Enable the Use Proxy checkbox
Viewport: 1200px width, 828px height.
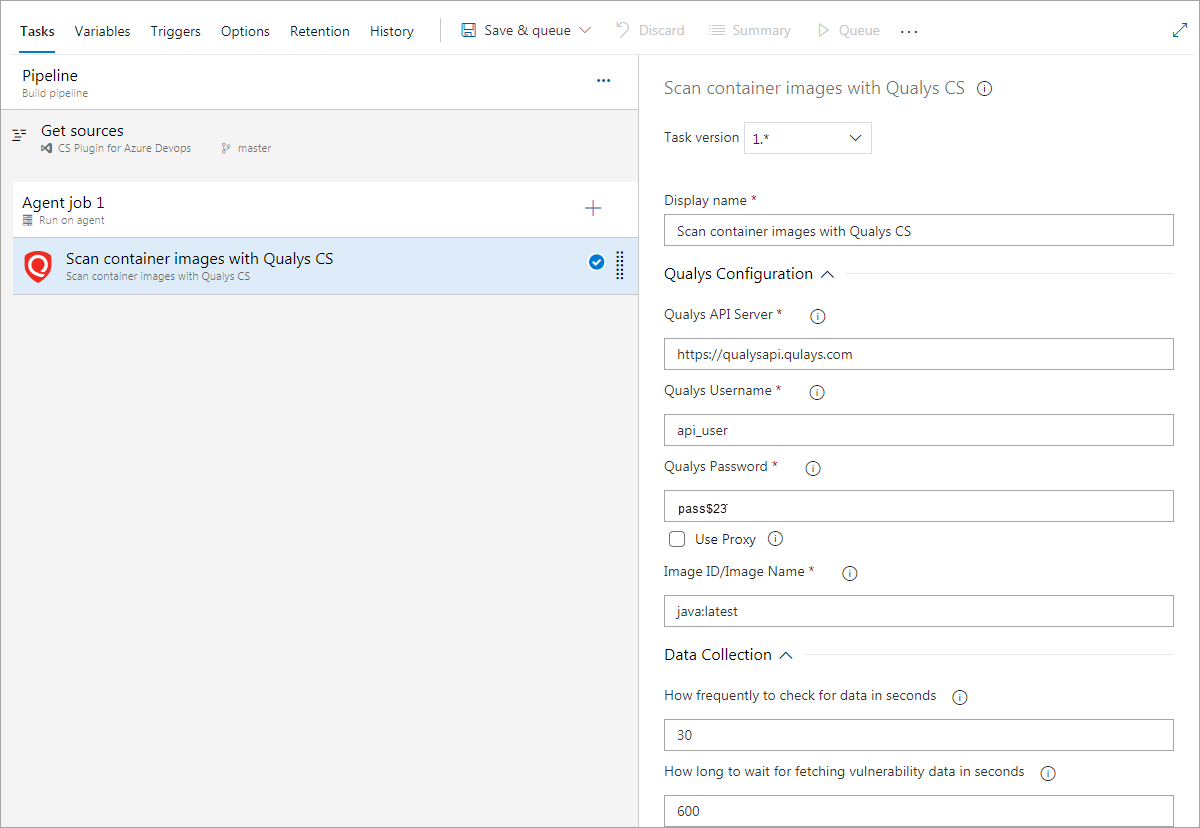[x=677, y=539]
